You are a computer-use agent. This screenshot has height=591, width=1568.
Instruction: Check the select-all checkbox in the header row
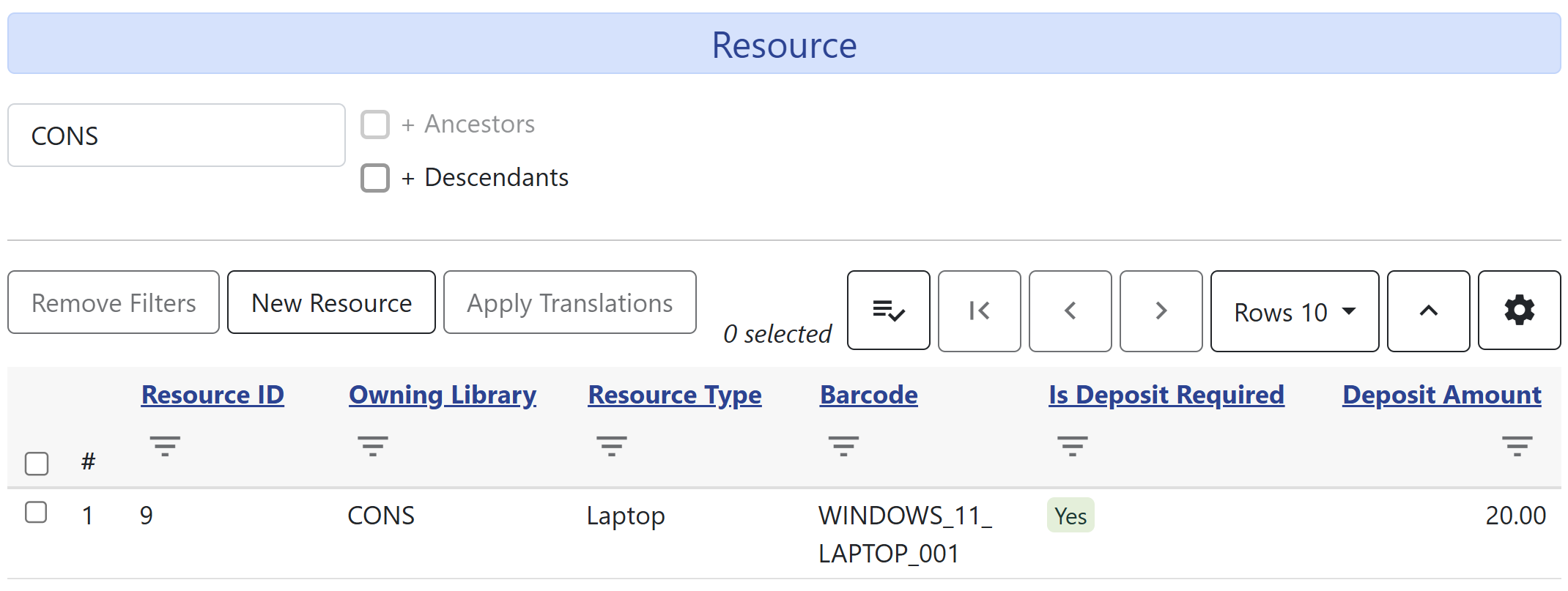(x=37, y=464)
